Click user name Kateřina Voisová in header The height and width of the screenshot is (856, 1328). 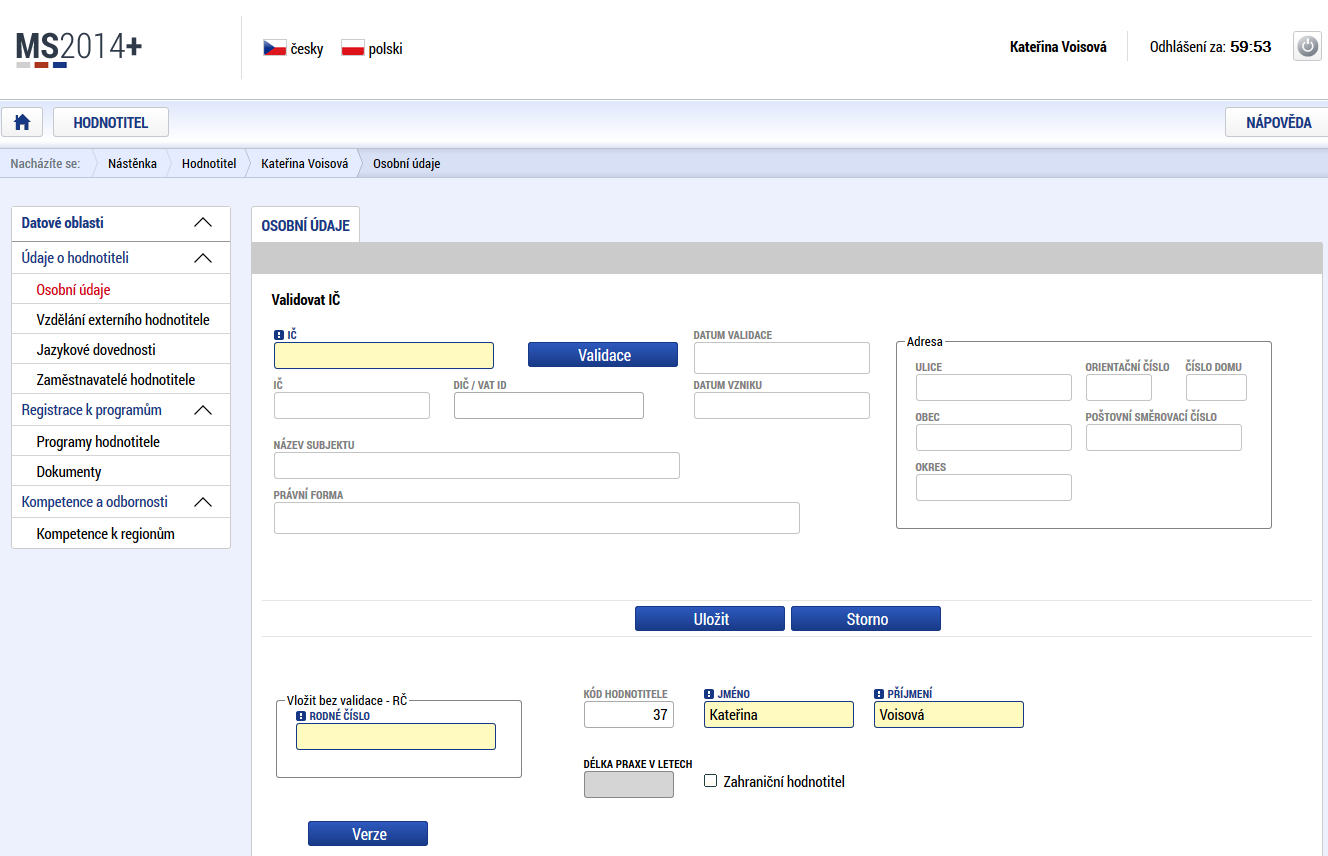[x=1058, y=47]
